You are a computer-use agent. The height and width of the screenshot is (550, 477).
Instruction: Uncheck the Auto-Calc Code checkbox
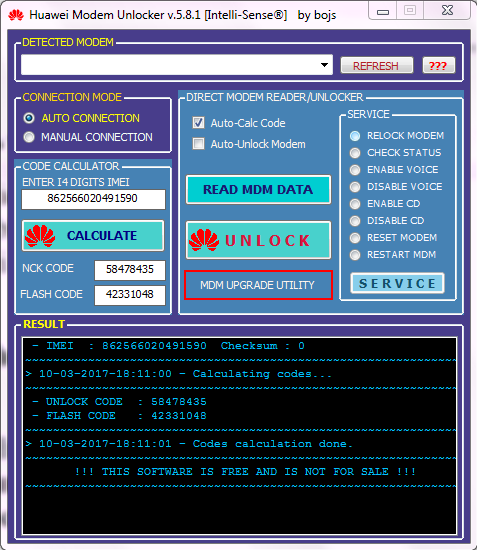click(199, 123)
